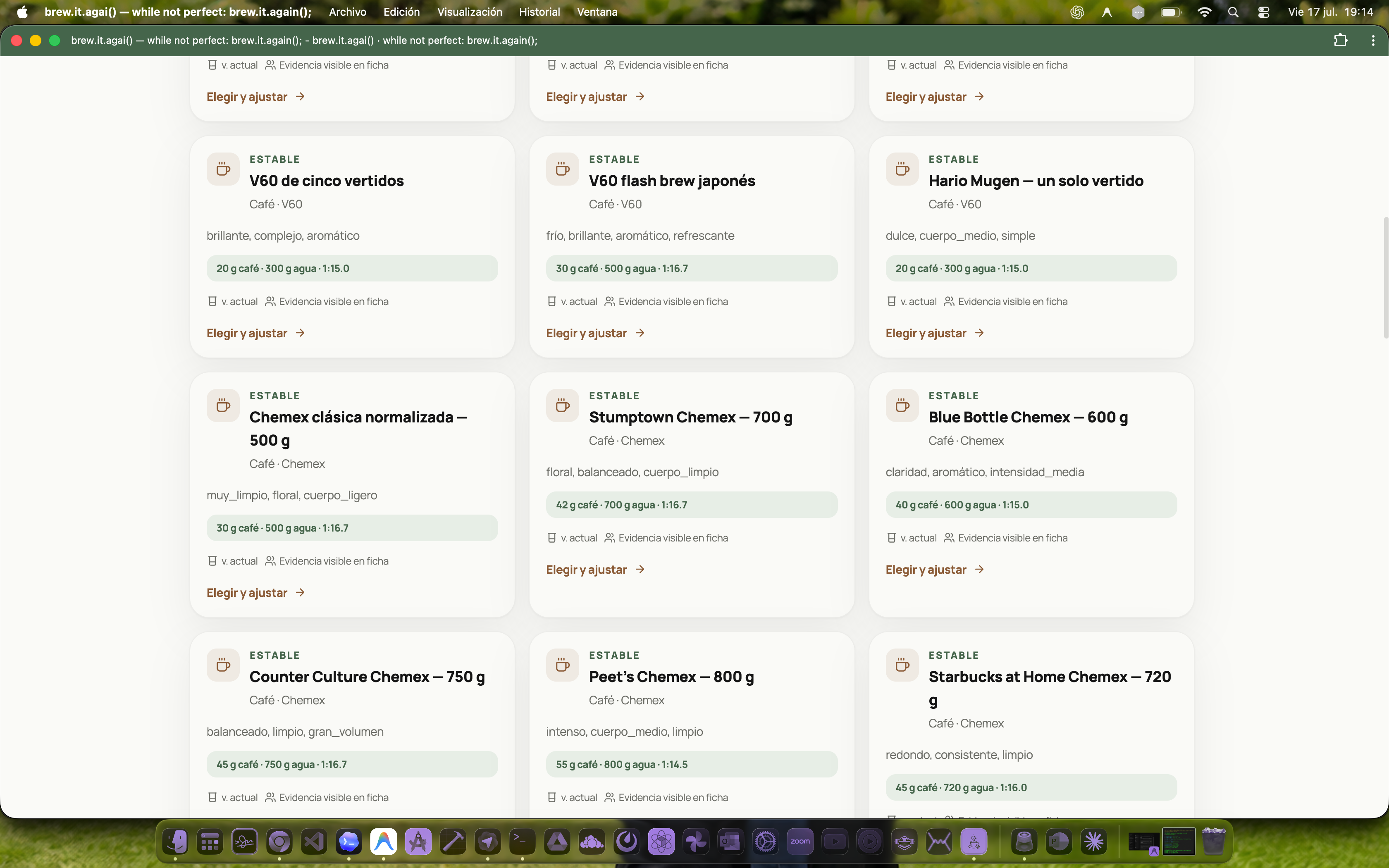Click the evidence people icon on Blue Bottle Chemex card
Viewport: 1389px width, 868px height.
tap(949, 538)
